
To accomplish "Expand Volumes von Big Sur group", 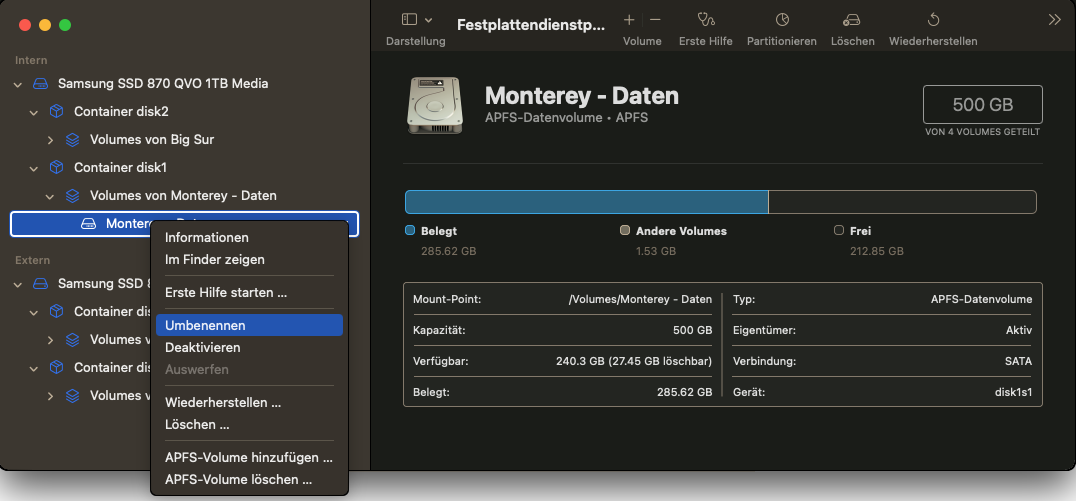I will (x=50, y=139).
